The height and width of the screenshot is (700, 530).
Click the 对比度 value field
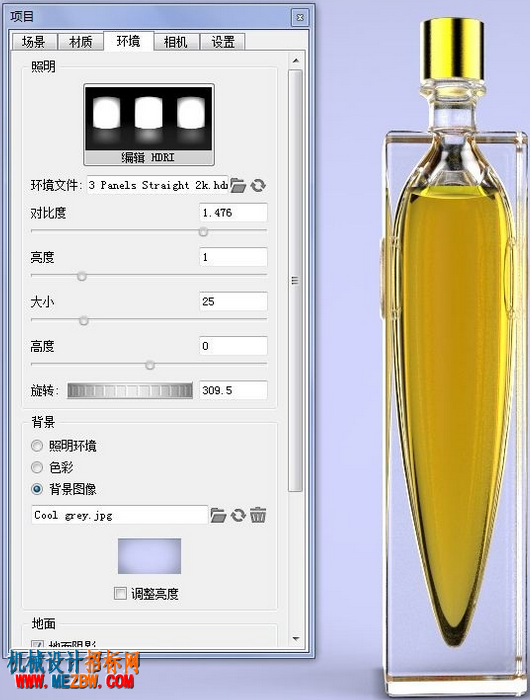coord(233,212)
